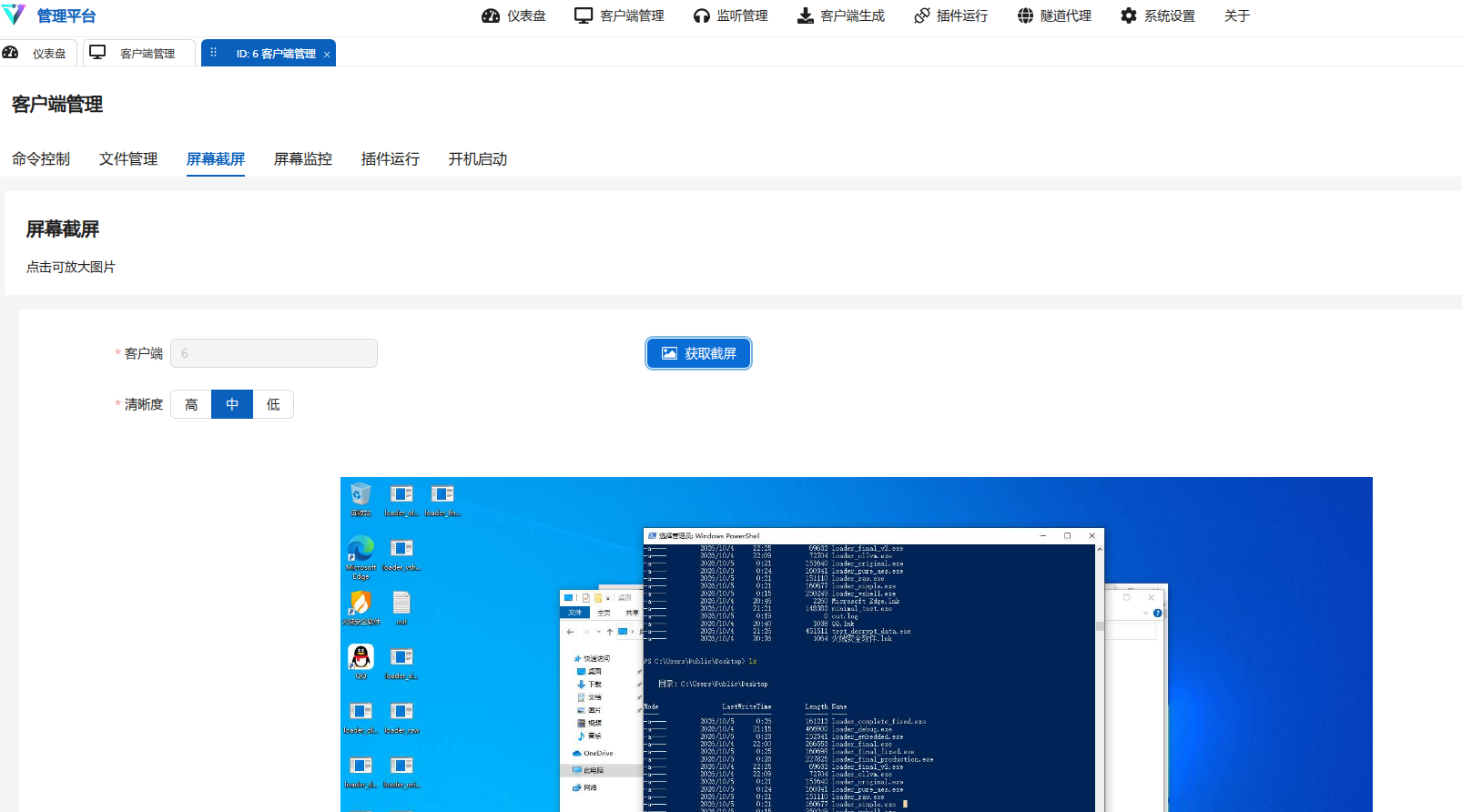Click the download icon for 客户端生成
Screen dimensions: 1462x812
pyautogui.click(x=806, y=15)
